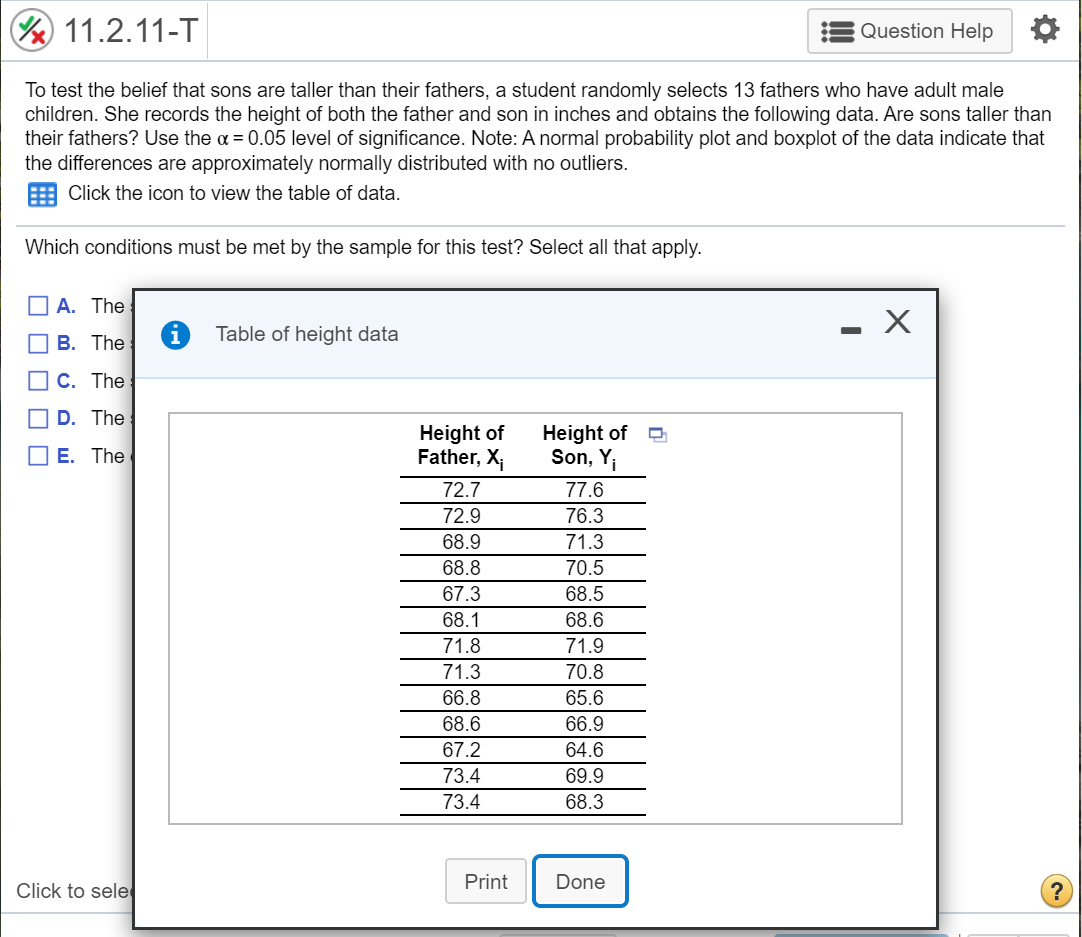1082x937 pixels.
Task: Print the height data table
Action: (x=485, y=881)
